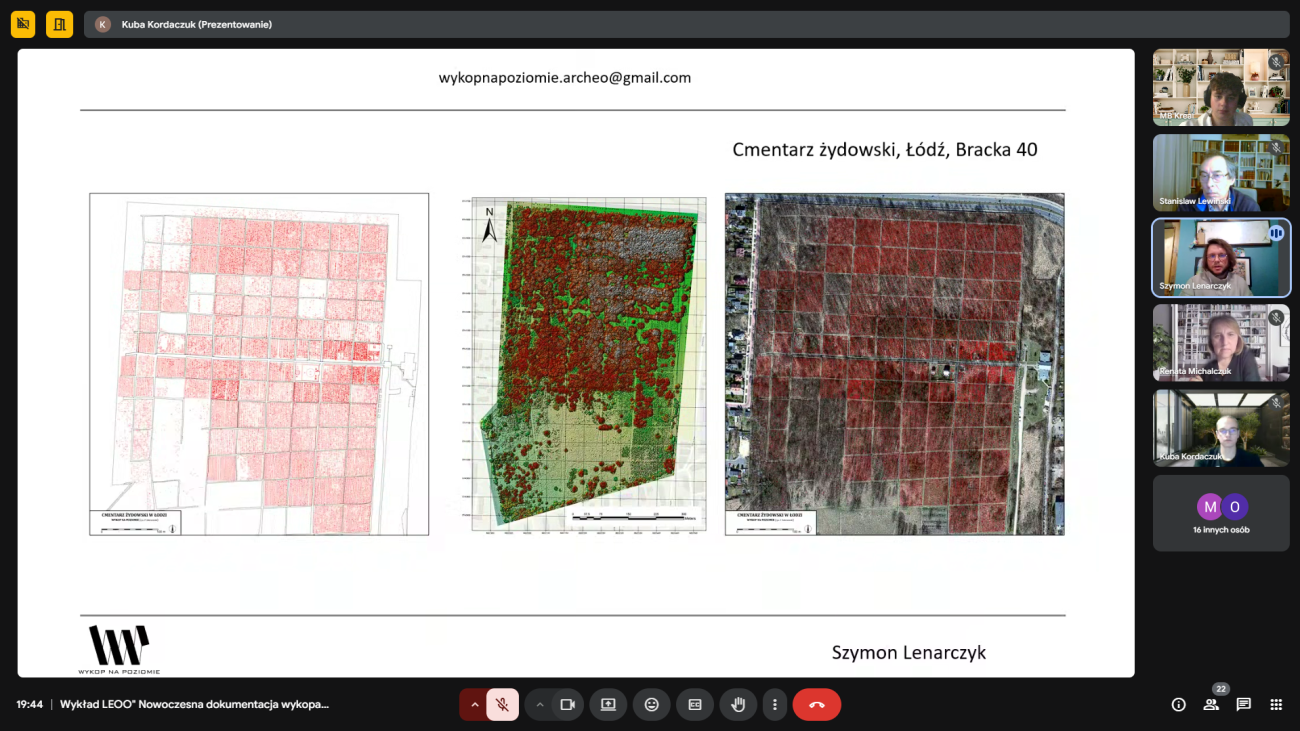Screen dimensions: 1300x731
Task: Open the 16 innych osób tile
Action: click(x=1221, y=513)
